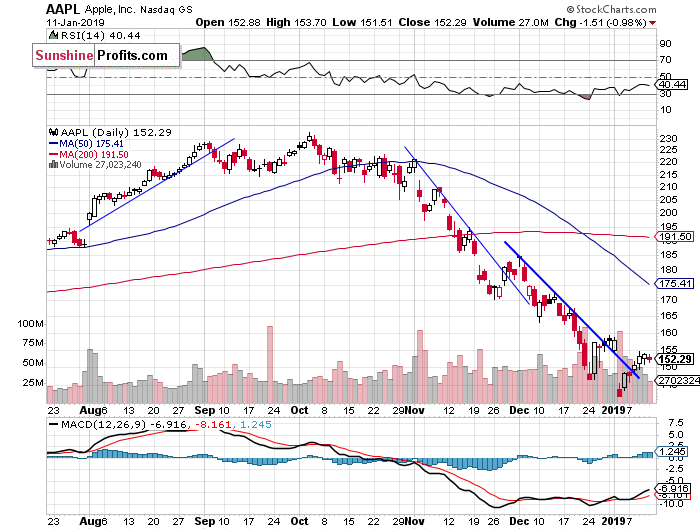Click the 25M volume axis label
Viewport: 700px width, 530px height.
coord(33,383)
